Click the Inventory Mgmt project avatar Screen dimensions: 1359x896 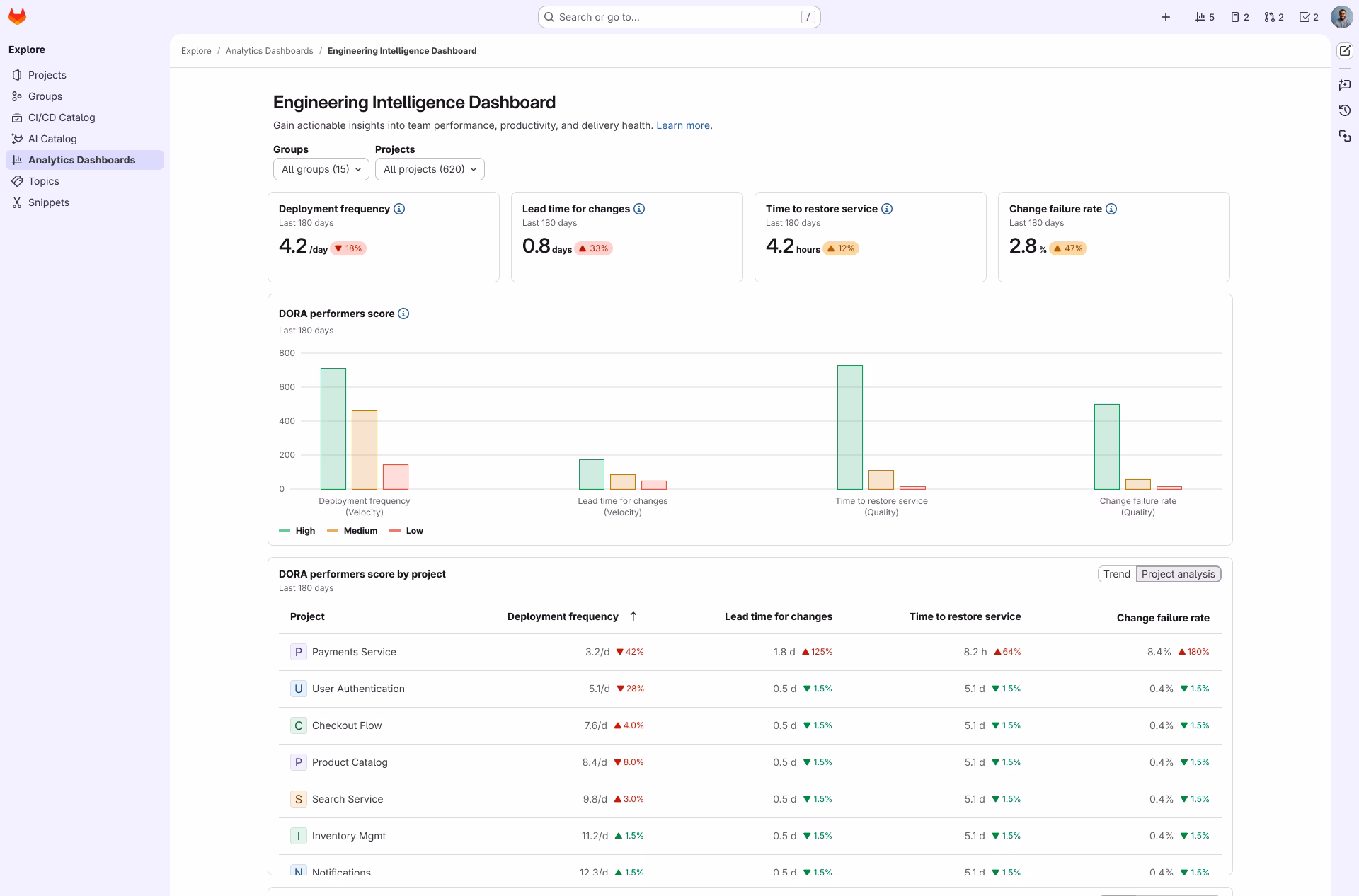[x=299, y=836]
